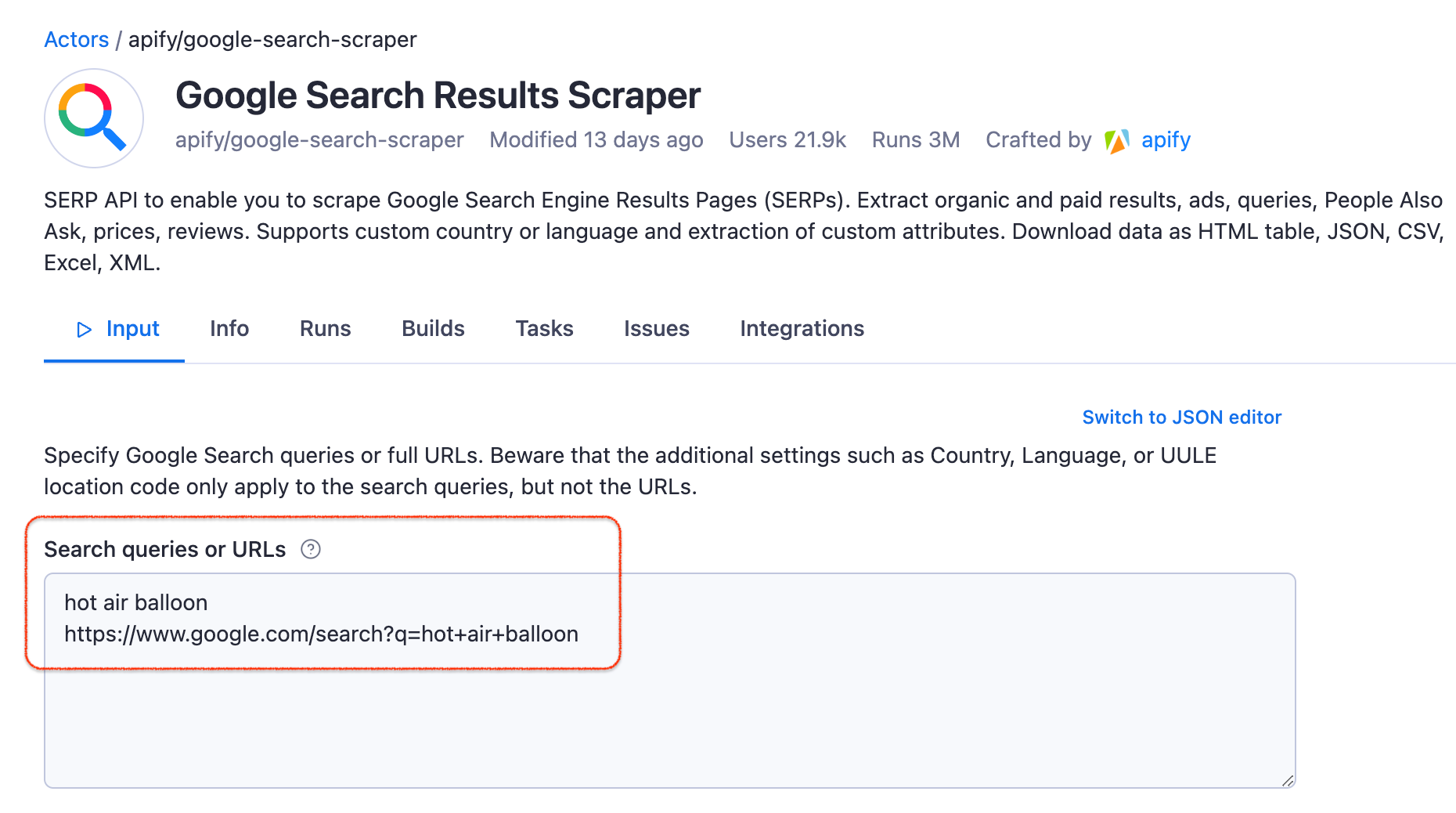The width and height of the screenshot is (1456, 813).
Task: Open the Info tab
Action: pyautogui.click(x=229, y=329)
